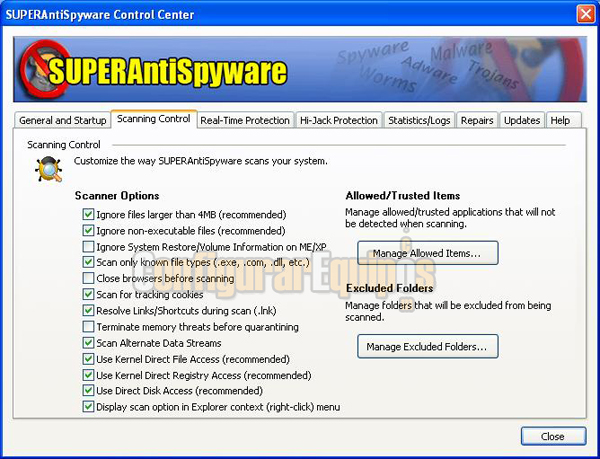Screen dimensions: 600x459
Task: Click 'Customize the way SUPERAntiSpyware scans' text
Action: 201,161
